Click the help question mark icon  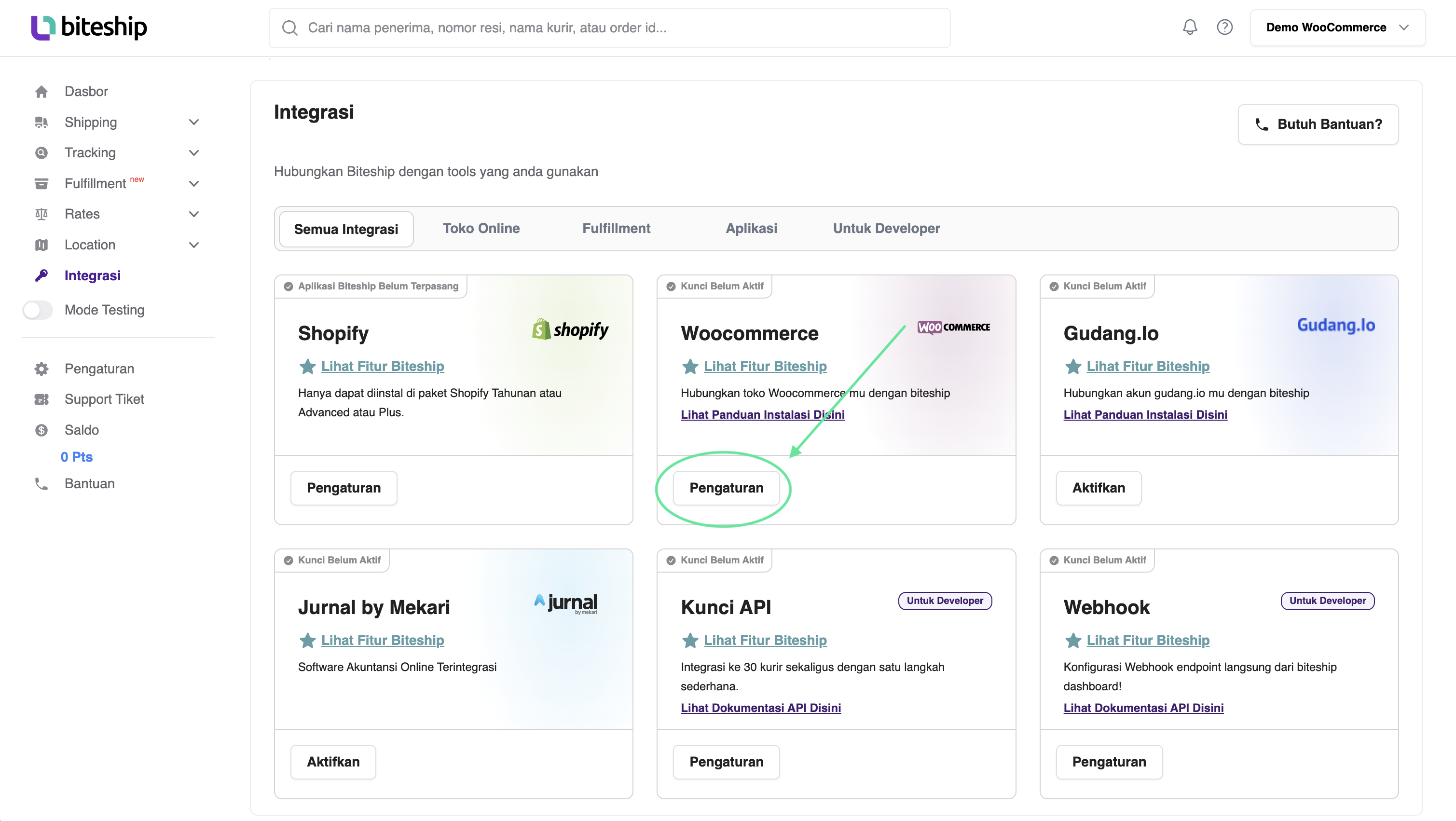[1224, 27]
